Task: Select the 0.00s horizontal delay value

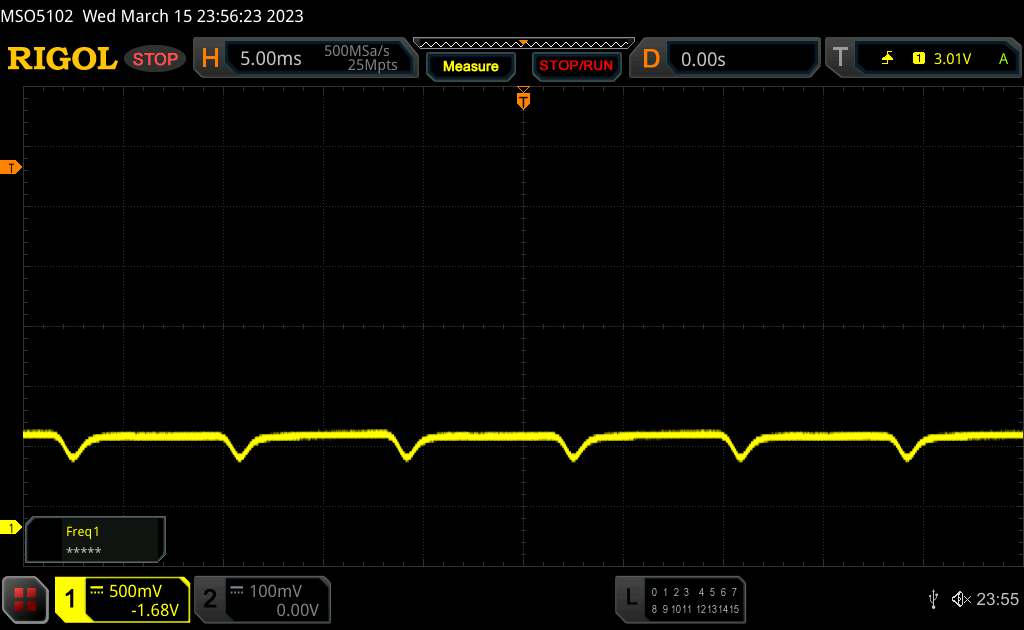Action: click(x=703, y=59)
